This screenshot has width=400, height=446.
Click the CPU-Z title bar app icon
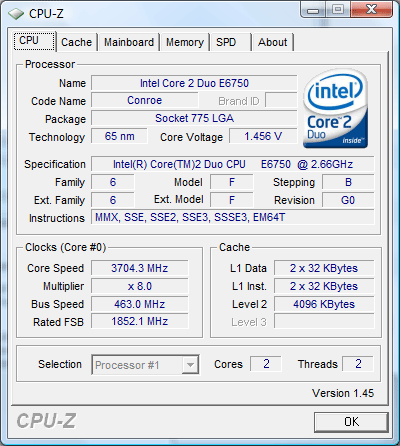click(x=16, y=14)
